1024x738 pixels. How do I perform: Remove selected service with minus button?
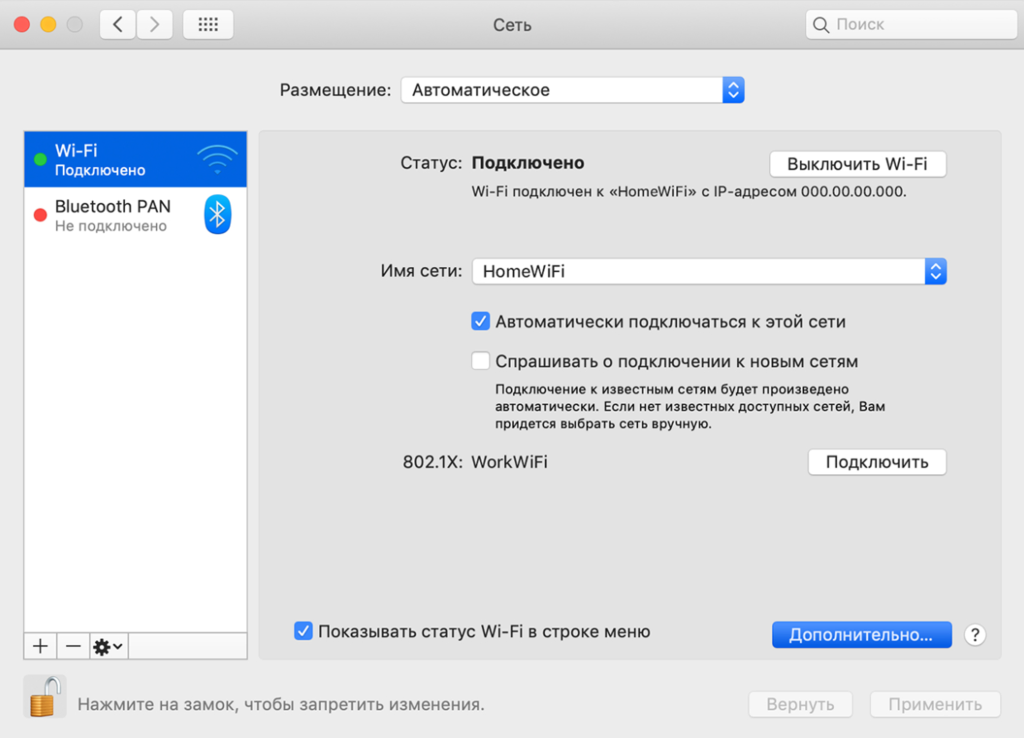pos(73,646)
